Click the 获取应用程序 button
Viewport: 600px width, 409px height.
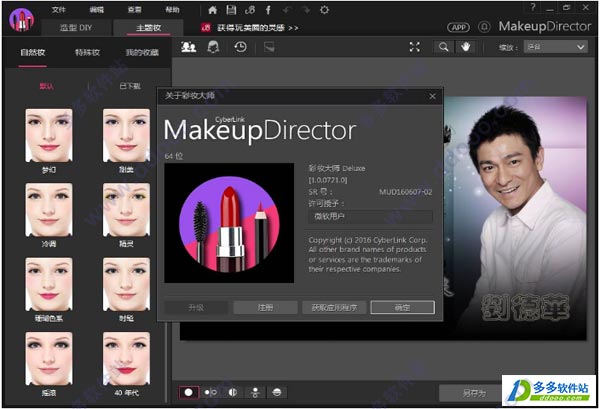point(334,307)
